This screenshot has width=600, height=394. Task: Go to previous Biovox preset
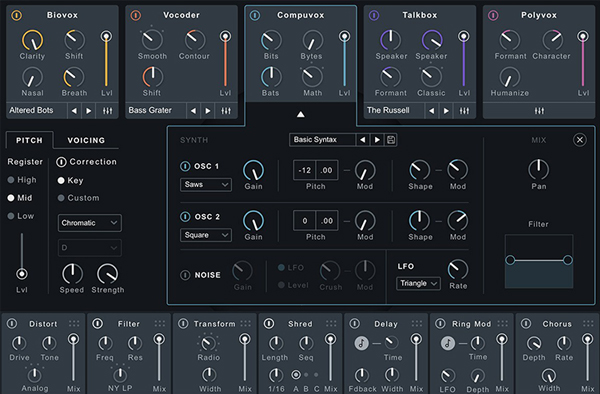(x=74, y=111)
